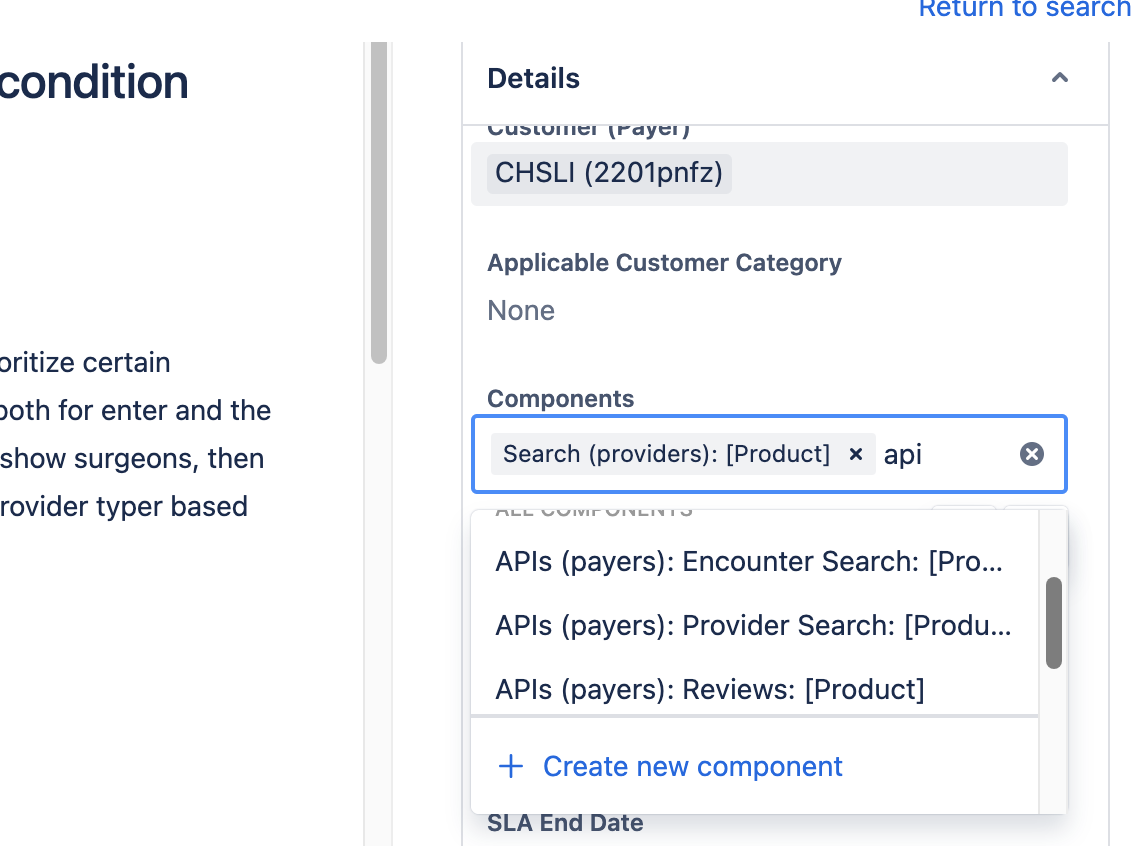This screenshot has width=1148, height=846.
Task: Click into the Components text input after 'api'
Action: [948, 454]
